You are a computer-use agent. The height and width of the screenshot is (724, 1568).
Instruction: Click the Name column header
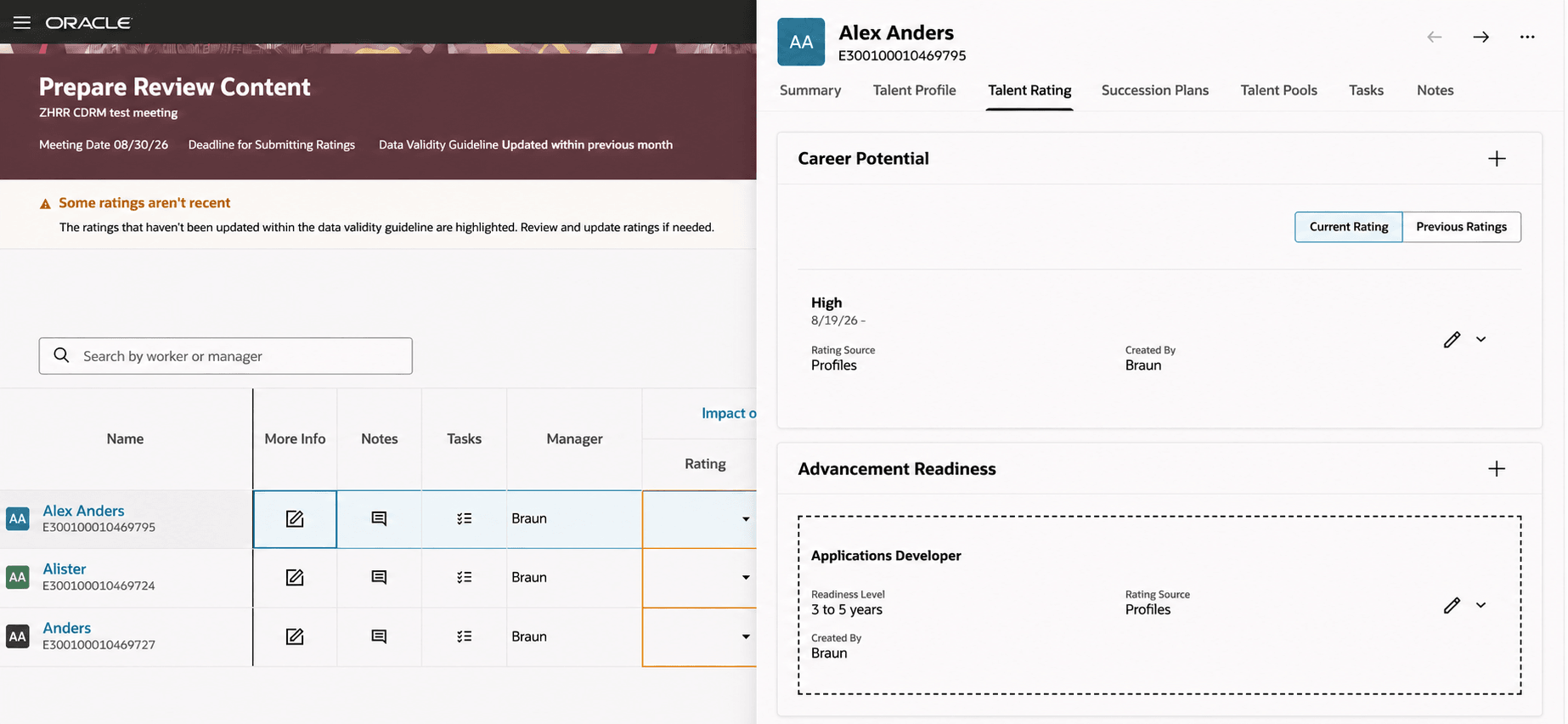(125, 438)
